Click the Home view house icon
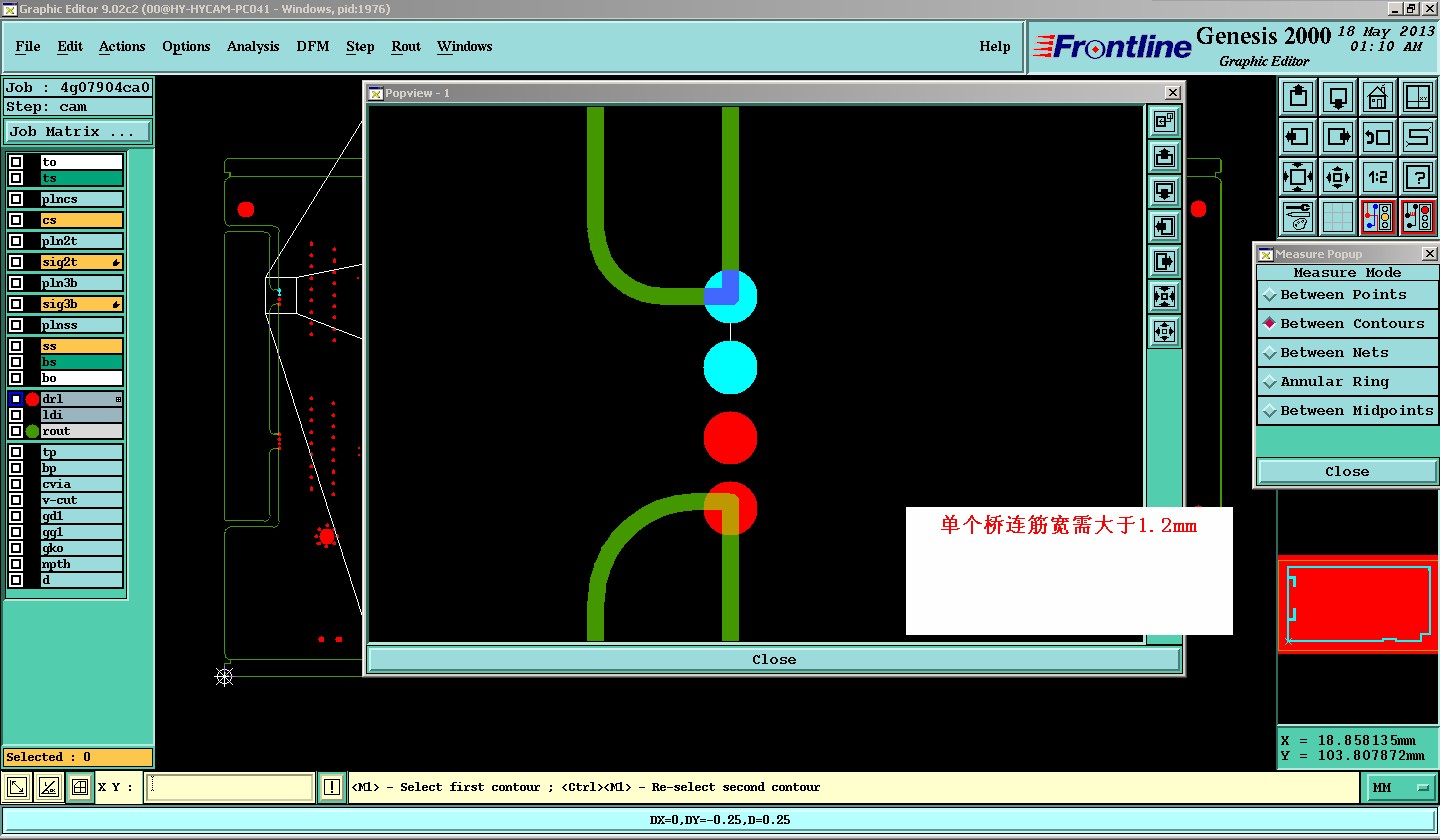Screen dimensions: 1440x840 tap(1378, 97)
